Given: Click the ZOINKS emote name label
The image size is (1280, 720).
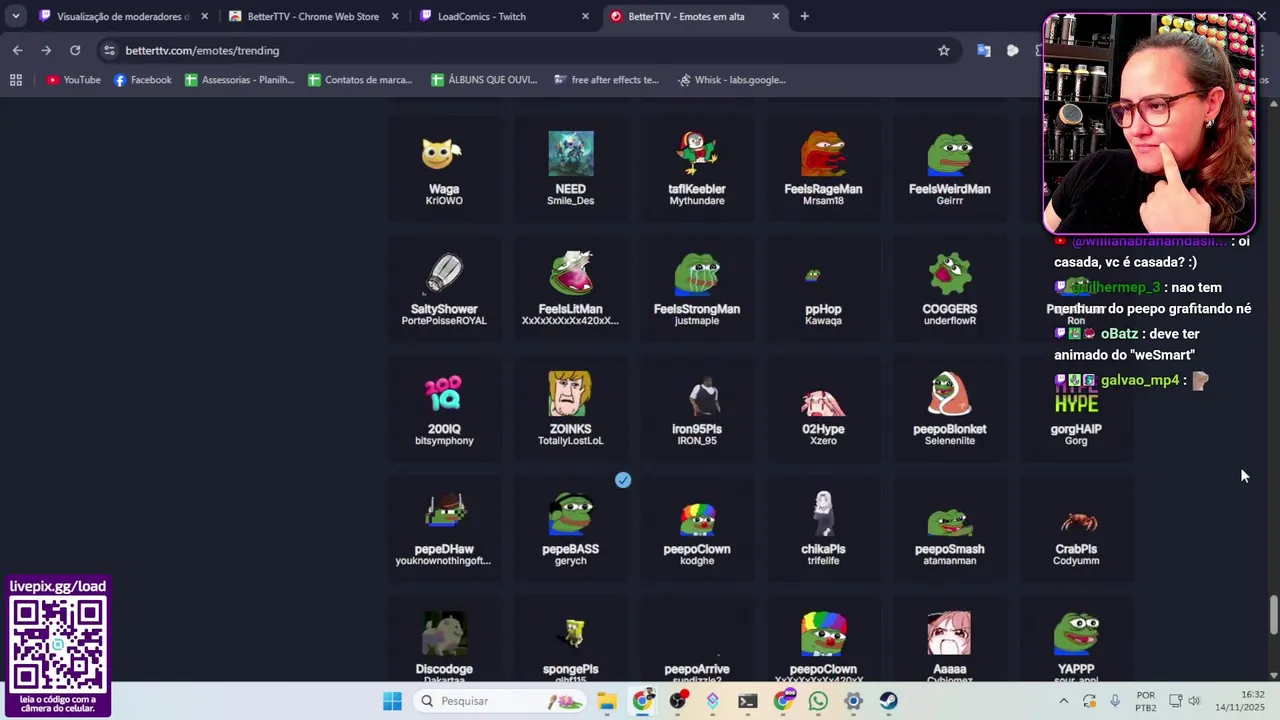Looking at the screenshot, I should 570,429.
